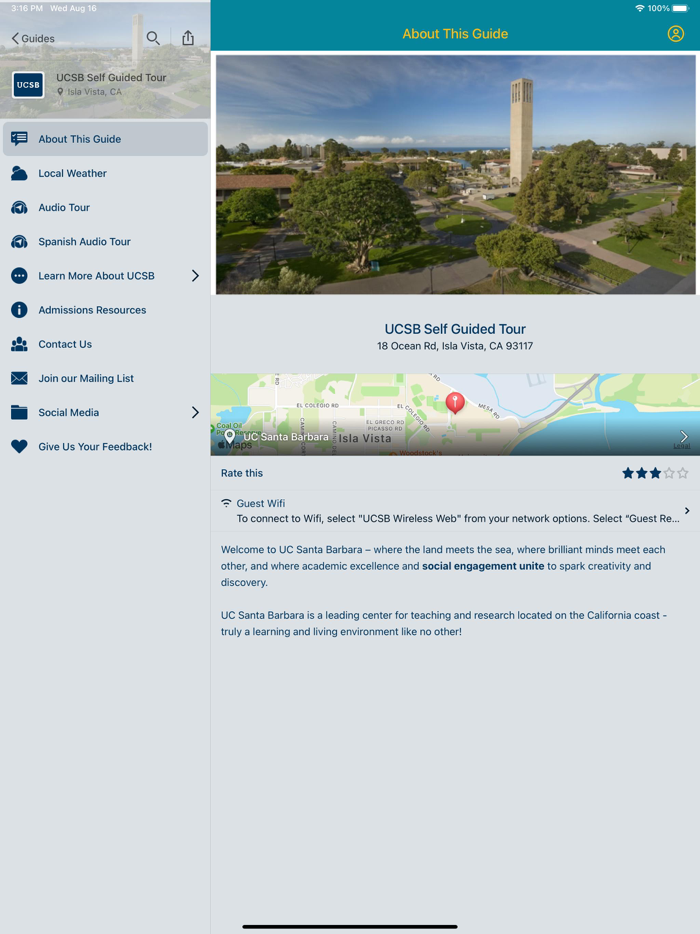
Task: Expand Learn More About UCSB chevron
Action: click(x=195, y=276)
